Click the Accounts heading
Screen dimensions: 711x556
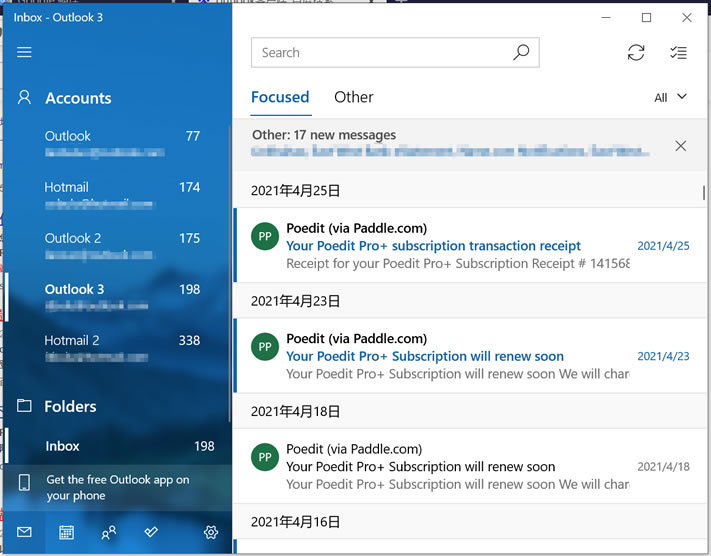coord(78,98)
